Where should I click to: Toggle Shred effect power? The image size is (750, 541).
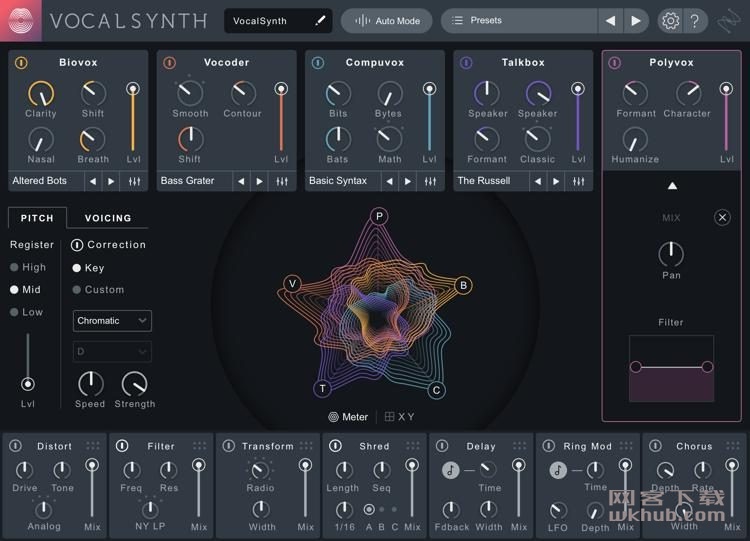pos(335,446)
